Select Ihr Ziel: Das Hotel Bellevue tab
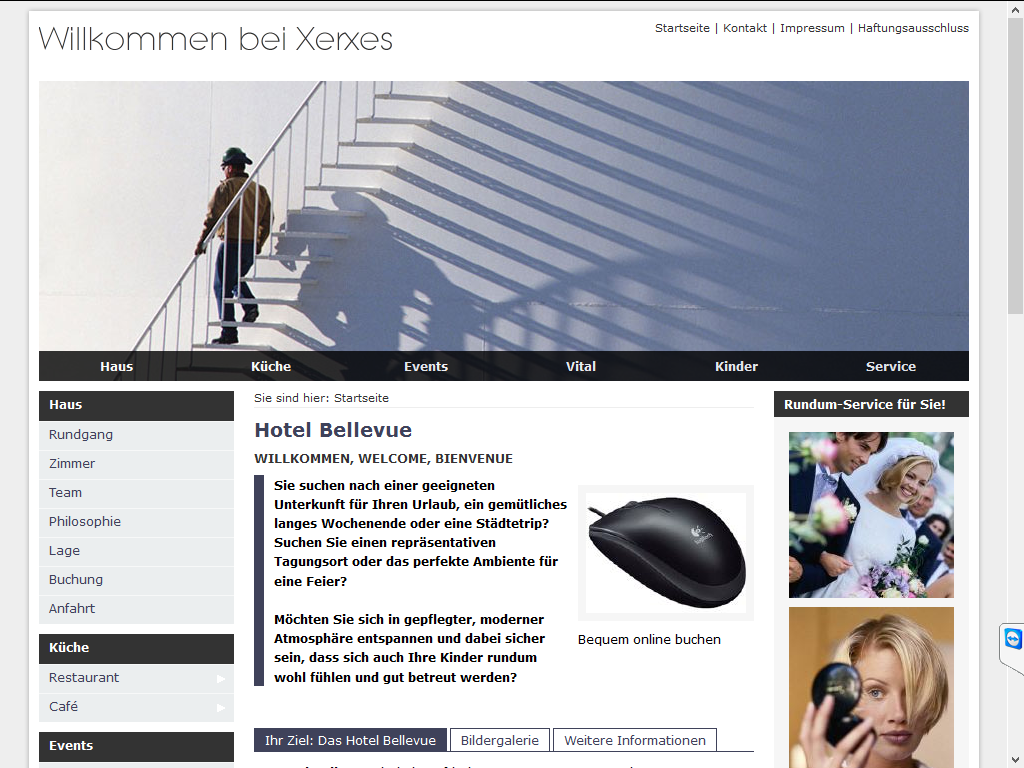This screenshot has height=768, width=1024. 350,740
